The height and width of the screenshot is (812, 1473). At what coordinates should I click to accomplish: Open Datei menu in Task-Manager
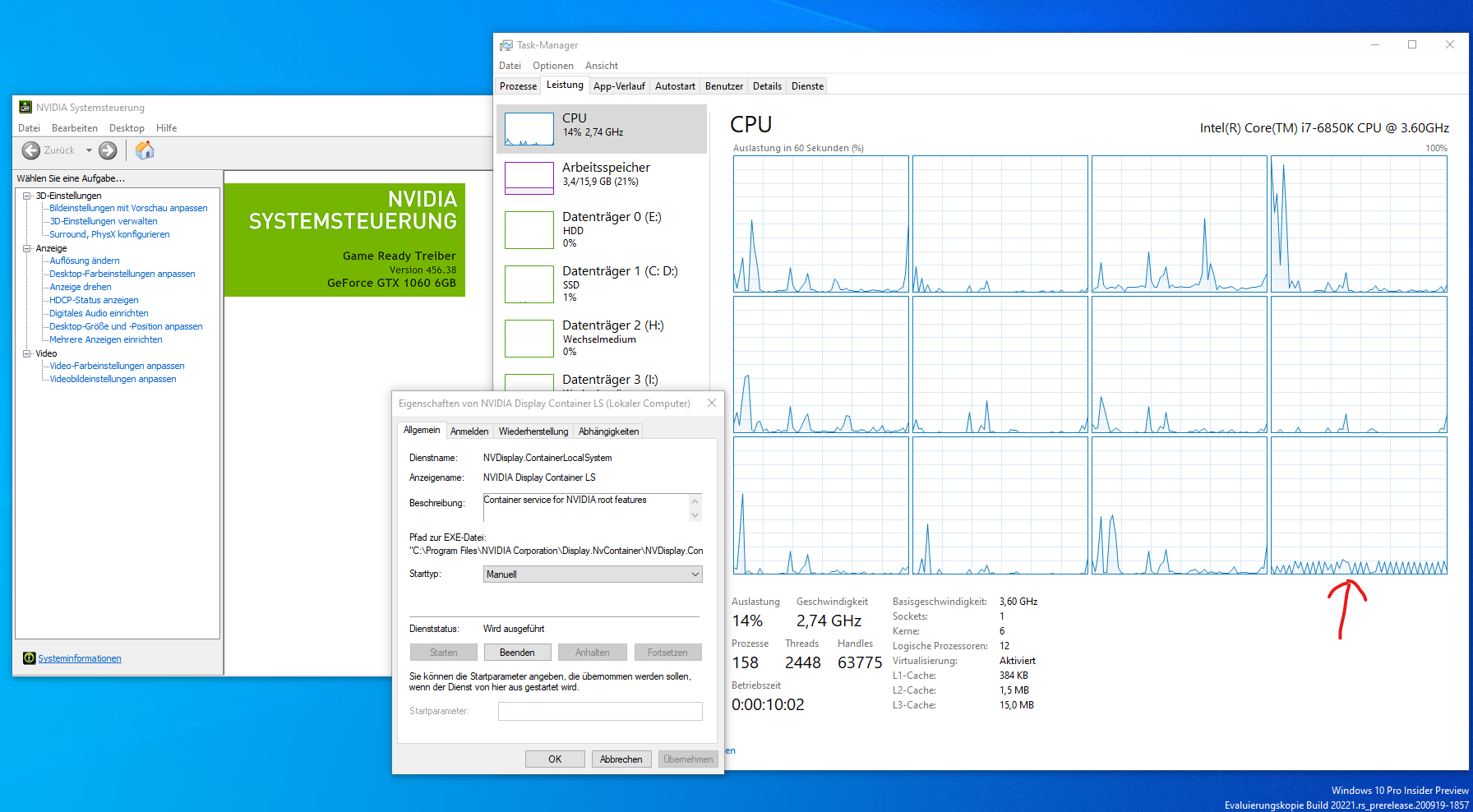(x=510, y=66)
